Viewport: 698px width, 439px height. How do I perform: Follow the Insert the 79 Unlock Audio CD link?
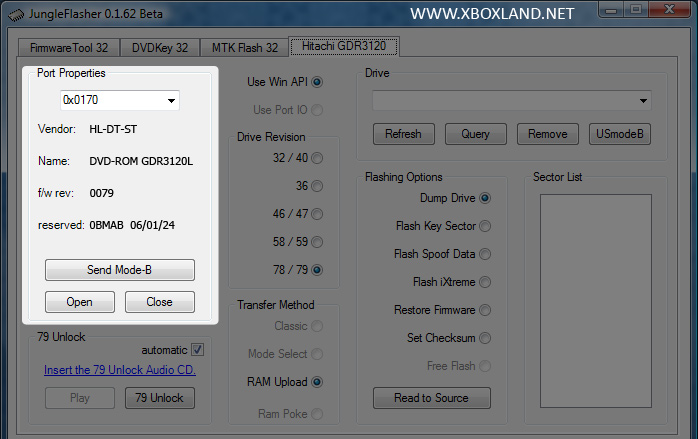(x=120, y=370)
